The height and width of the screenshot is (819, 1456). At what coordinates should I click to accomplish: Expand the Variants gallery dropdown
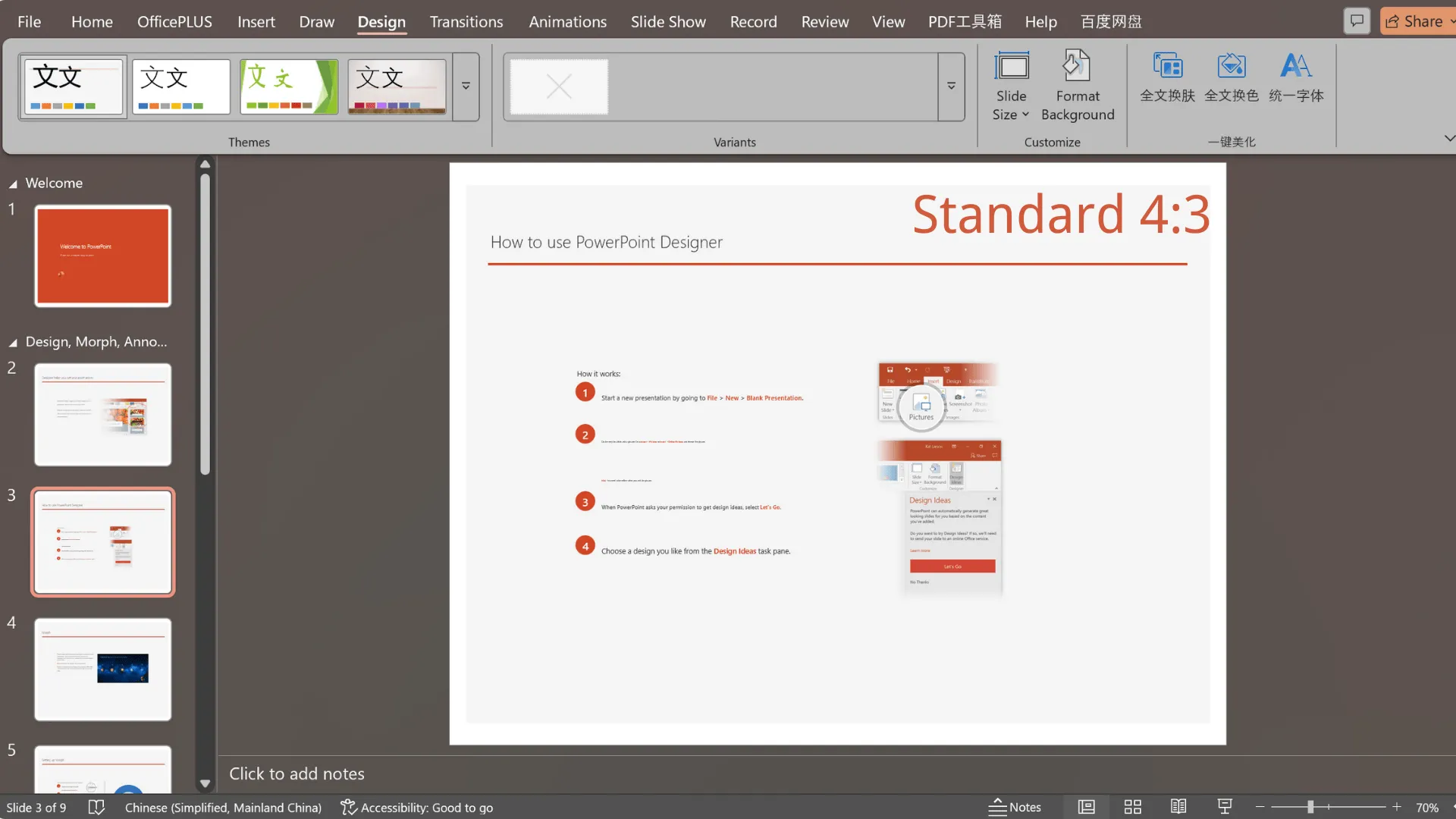pyautogui.click(x=951, y=86)
